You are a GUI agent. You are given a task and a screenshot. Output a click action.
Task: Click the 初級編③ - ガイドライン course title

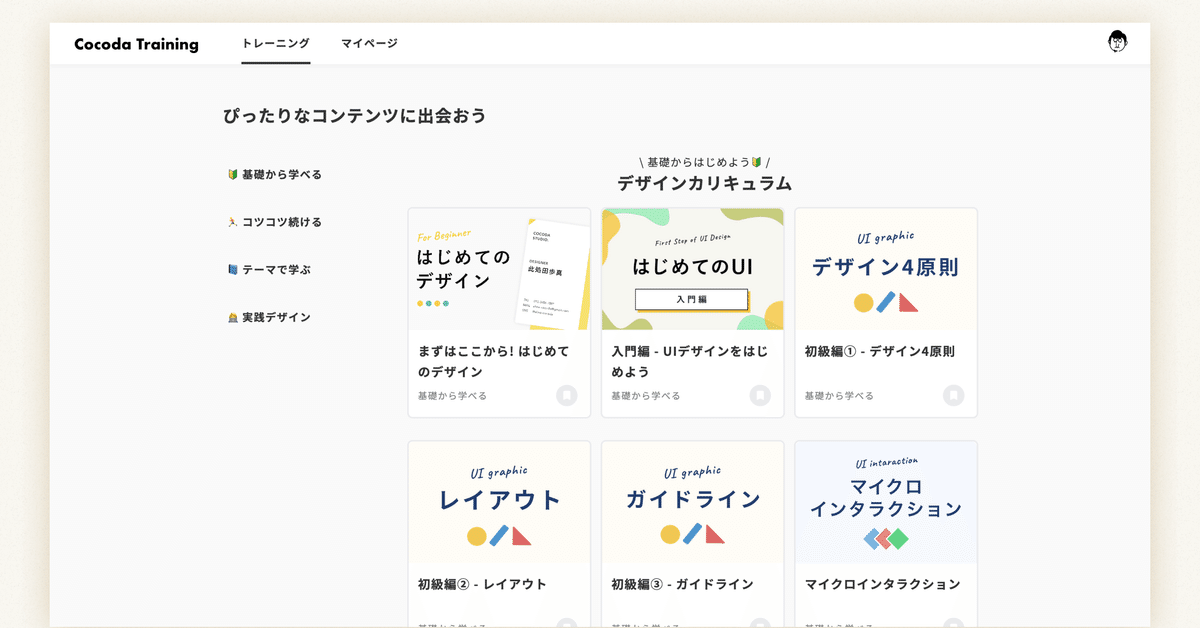tap(684, 583)
